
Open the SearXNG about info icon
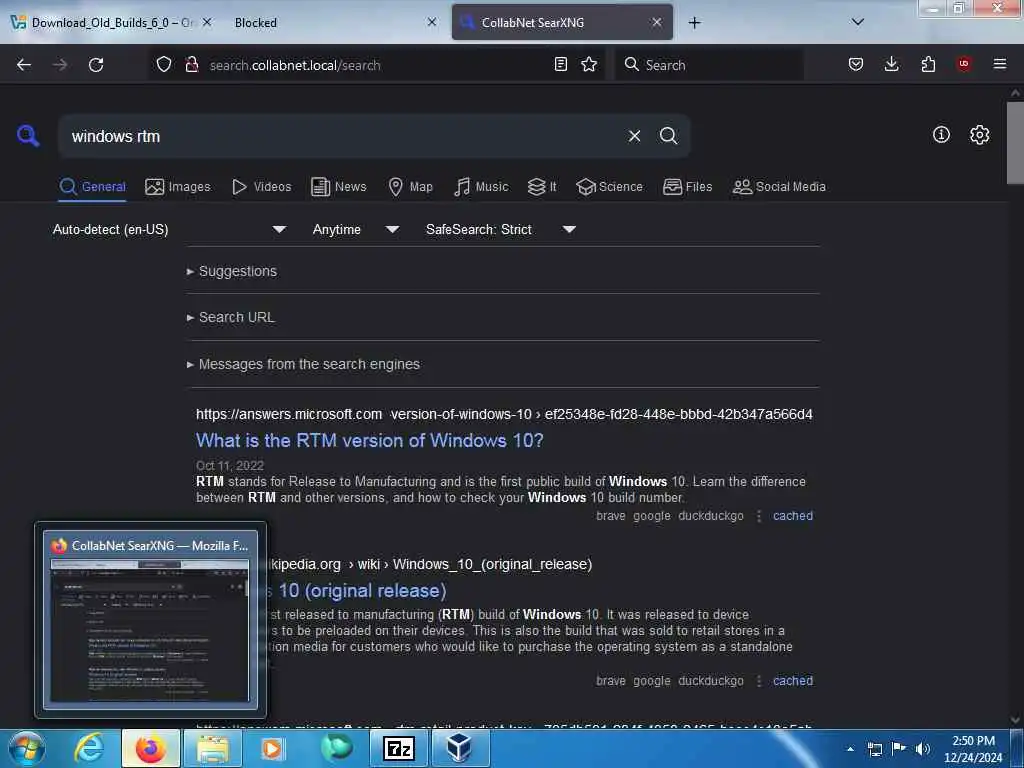click(941, 135)
